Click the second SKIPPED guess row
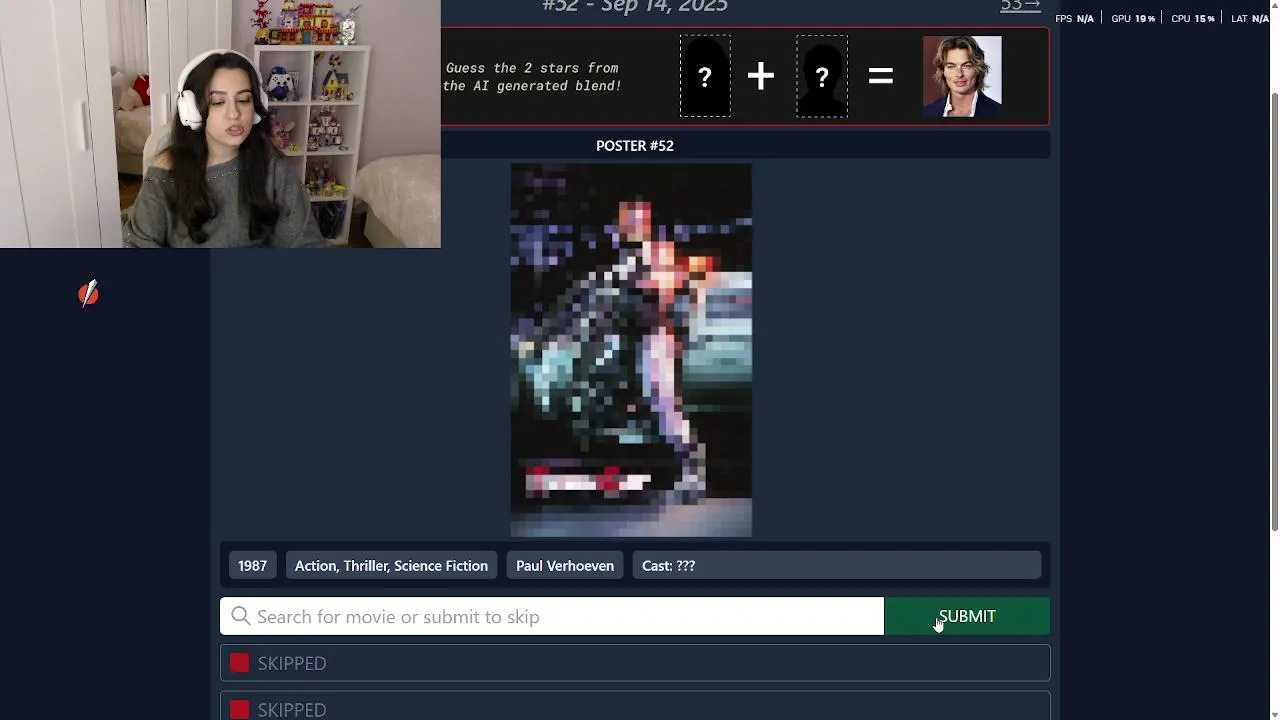1280x720 pixels. [635, 706]
